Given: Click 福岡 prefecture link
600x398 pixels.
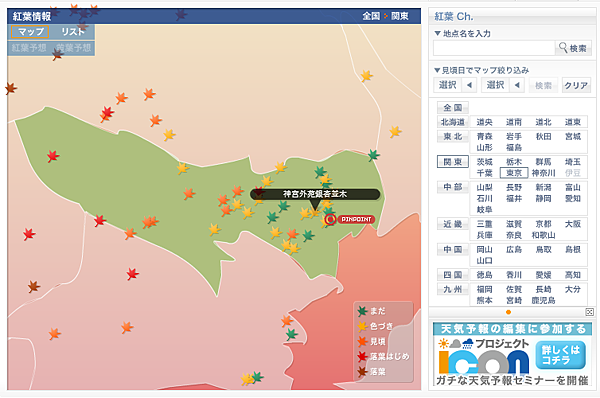Looking at the screenshot, I should pyautogui.click(x=484, y=289).
